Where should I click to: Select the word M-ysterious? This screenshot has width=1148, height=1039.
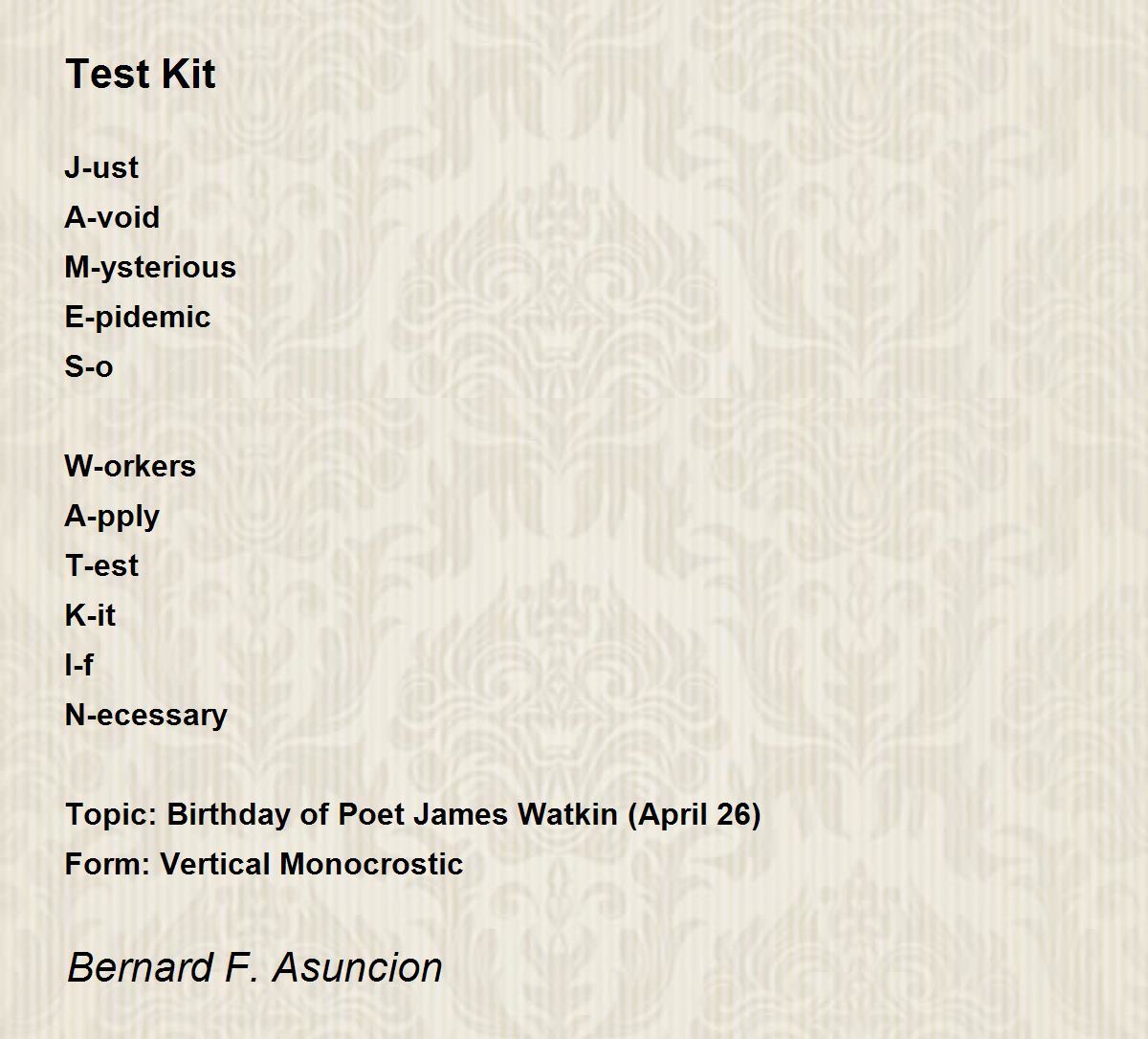pos(150,267)
